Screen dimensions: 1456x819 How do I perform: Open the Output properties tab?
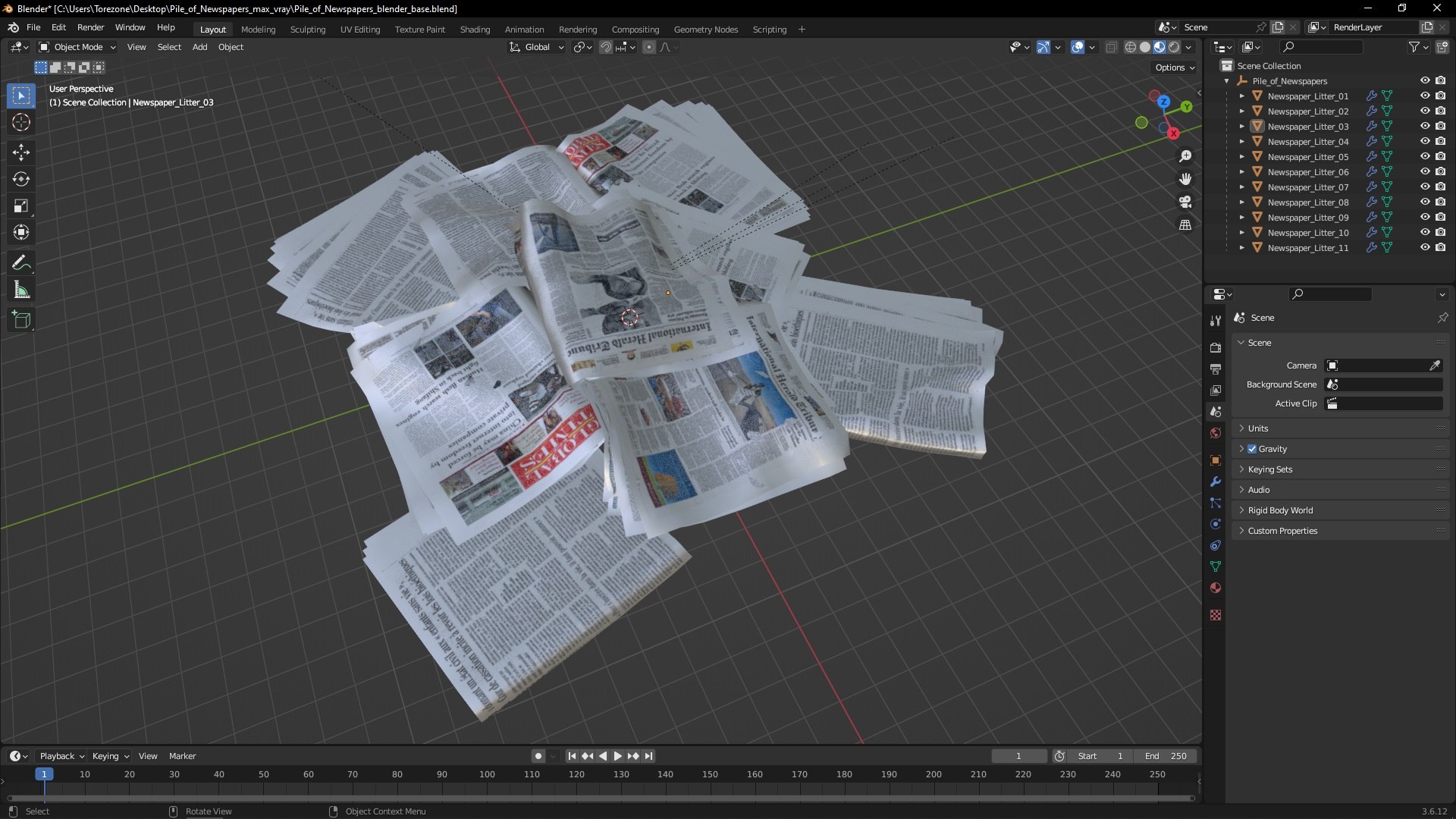(1216, 369)
